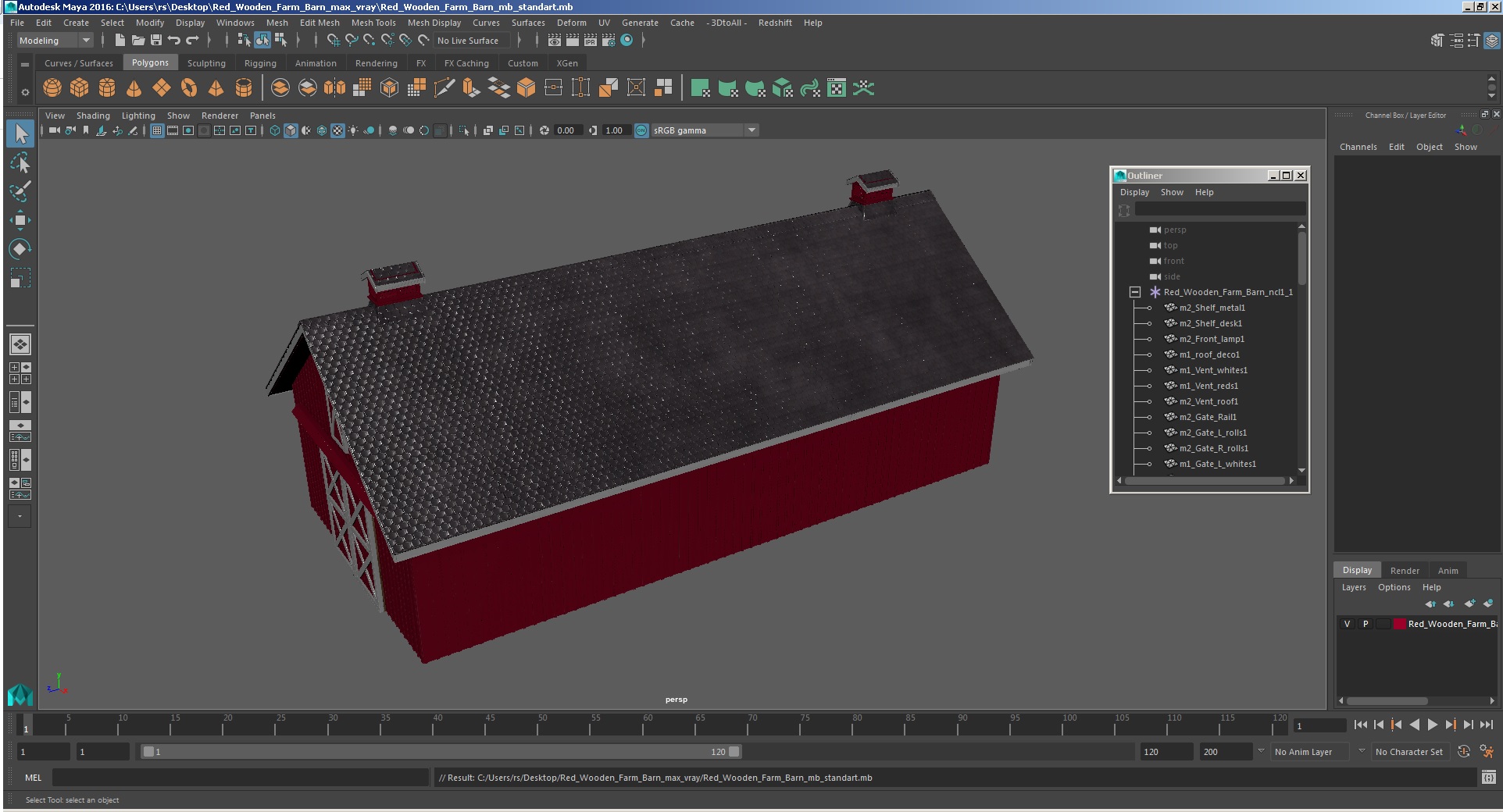Click create new layer icon in Layer Editor
Screen dimensions: 1503x812
1469,604
